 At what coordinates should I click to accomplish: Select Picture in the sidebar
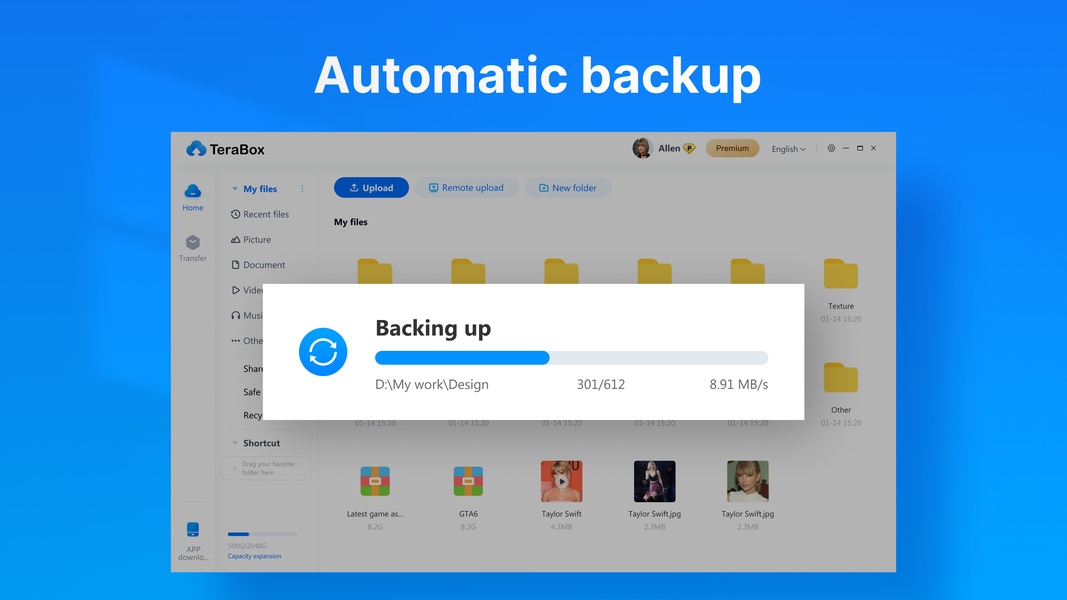(x=256, y=240)
